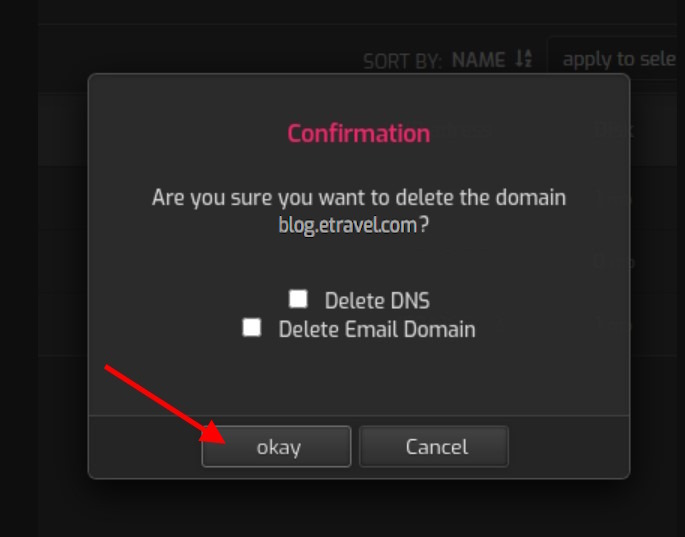Click the Delete DNS label text
Viewport: 685px width, 537px height.
(377, 301)
